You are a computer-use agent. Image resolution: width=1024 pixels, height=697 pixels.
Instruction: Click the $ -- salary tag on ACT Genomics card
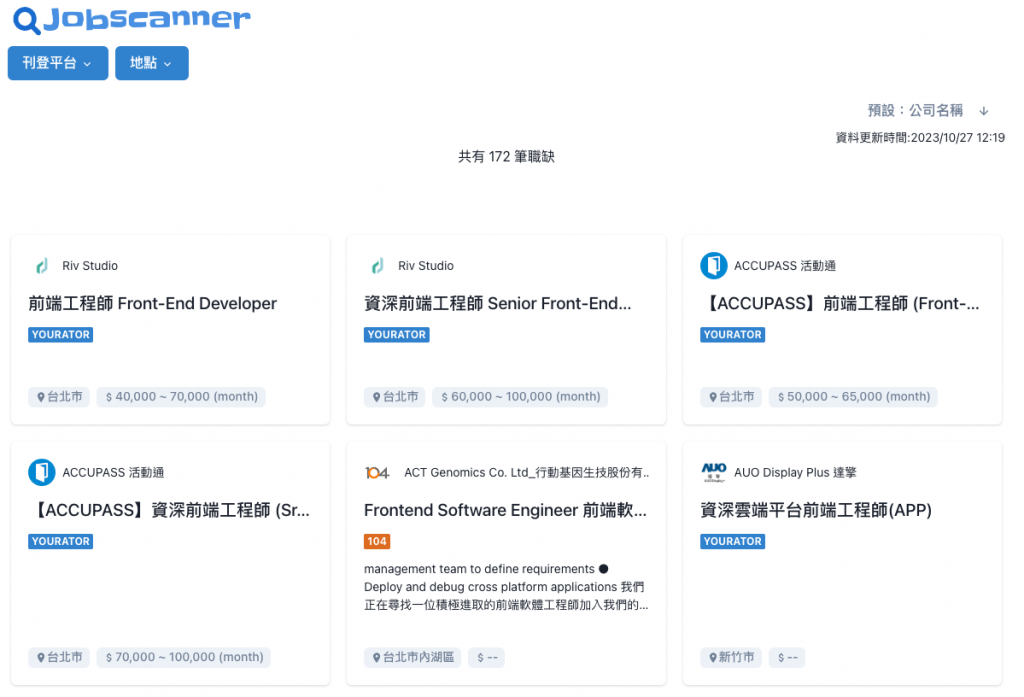[487, 657]
